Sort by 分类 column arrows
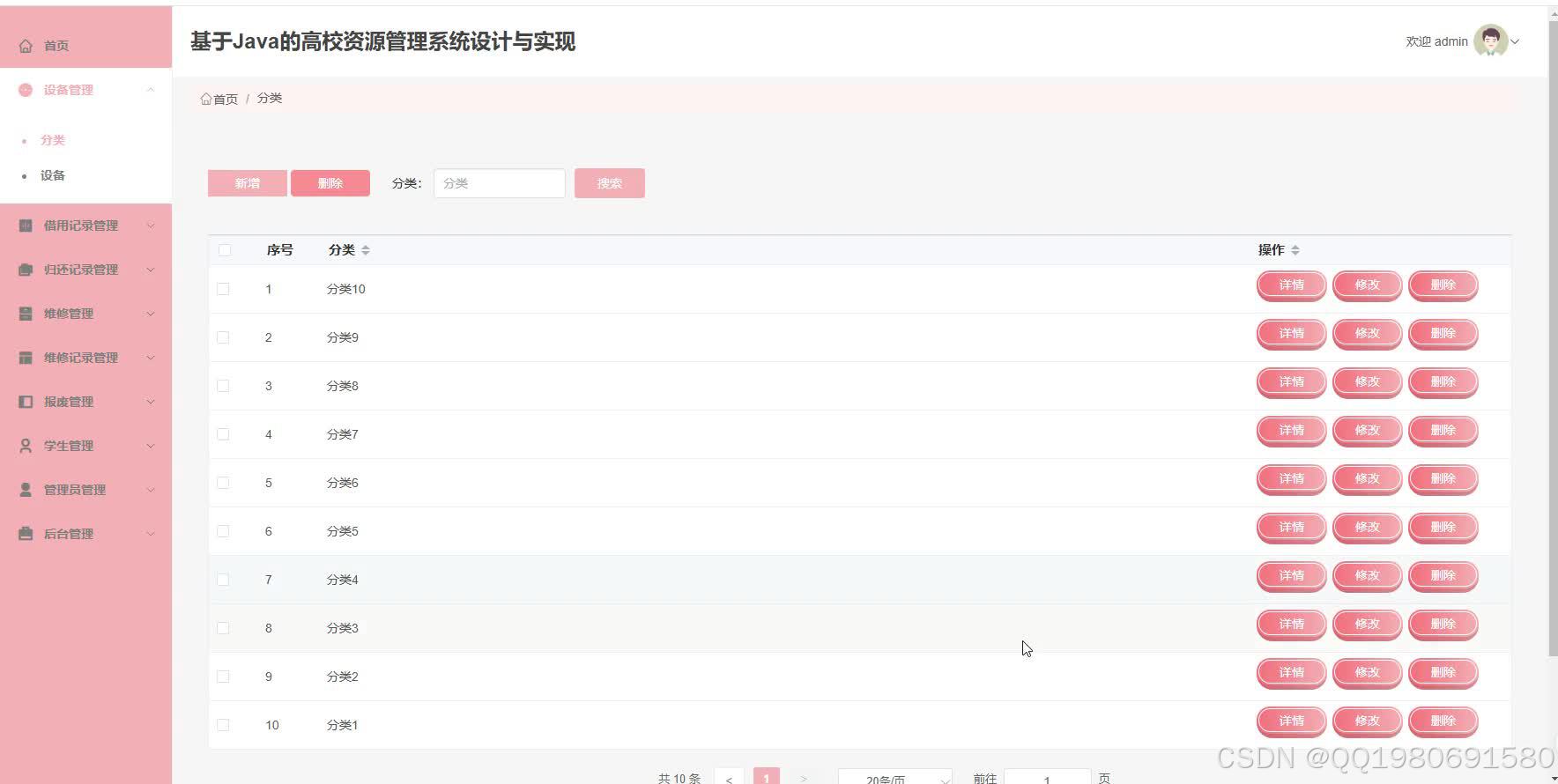Screen dimensions: 1558x784 pos(366,250)
